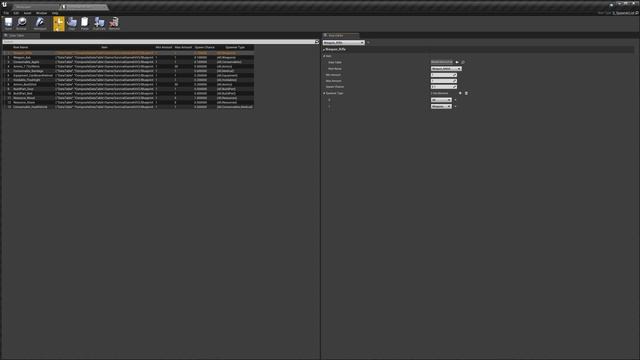Open the row selector dropdown Weapon_Rifle
640x360 pixels.
[x=344, y=42]
